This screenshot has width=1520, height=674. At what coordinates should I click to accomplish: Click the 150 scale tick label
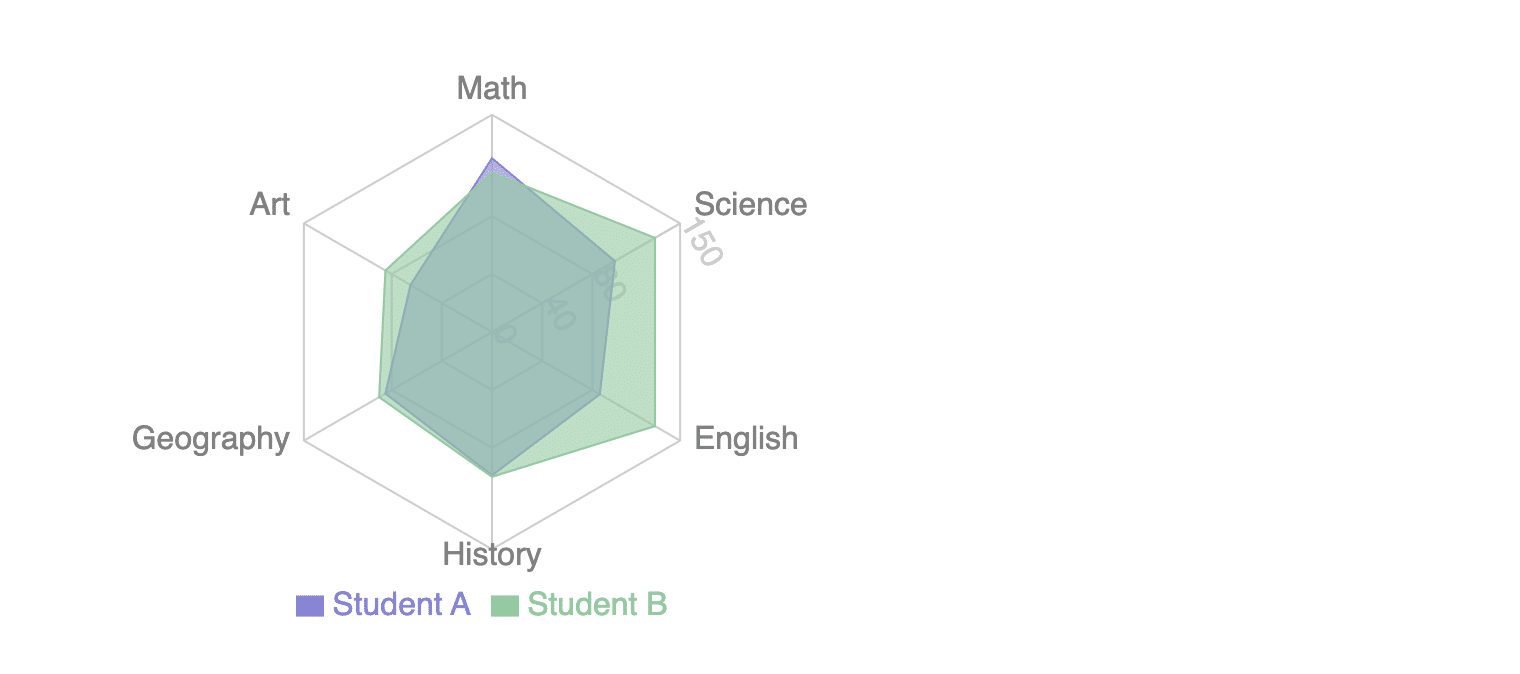click(x=702, y=242)
